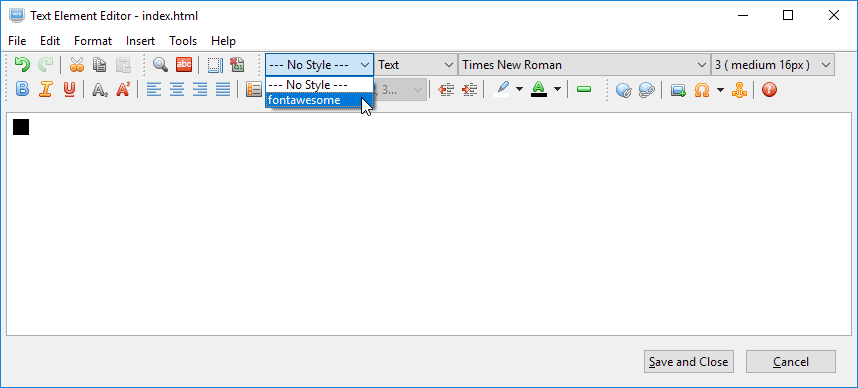858x388 pixels.
Task: Insert special character via Omega icon
Action: 702,90
